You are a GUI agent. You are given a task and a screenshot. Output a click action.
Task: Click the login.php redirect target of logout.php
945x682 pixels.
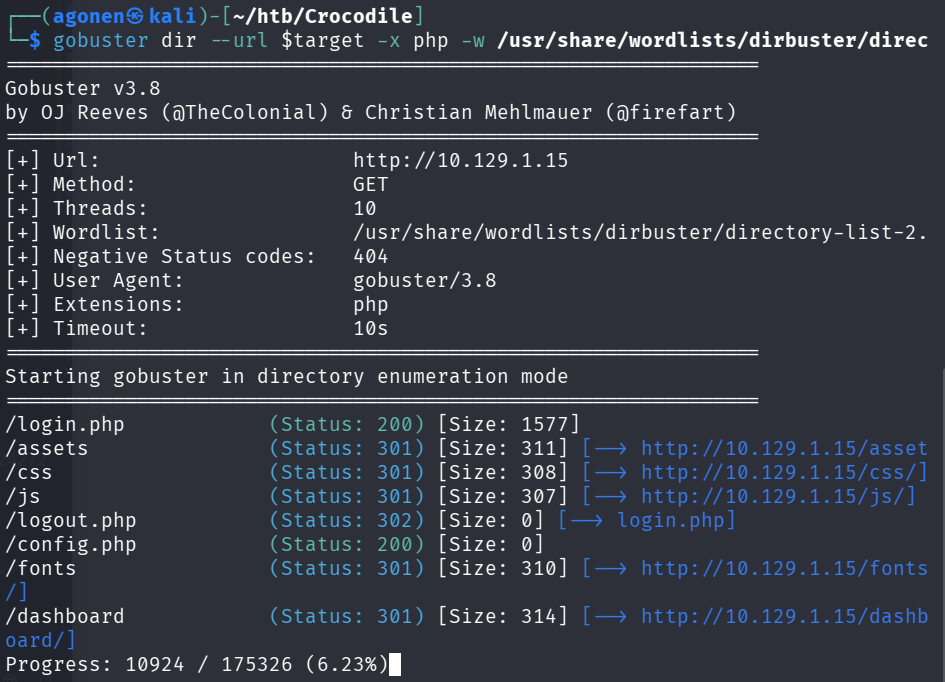click(x=676, y=520)
